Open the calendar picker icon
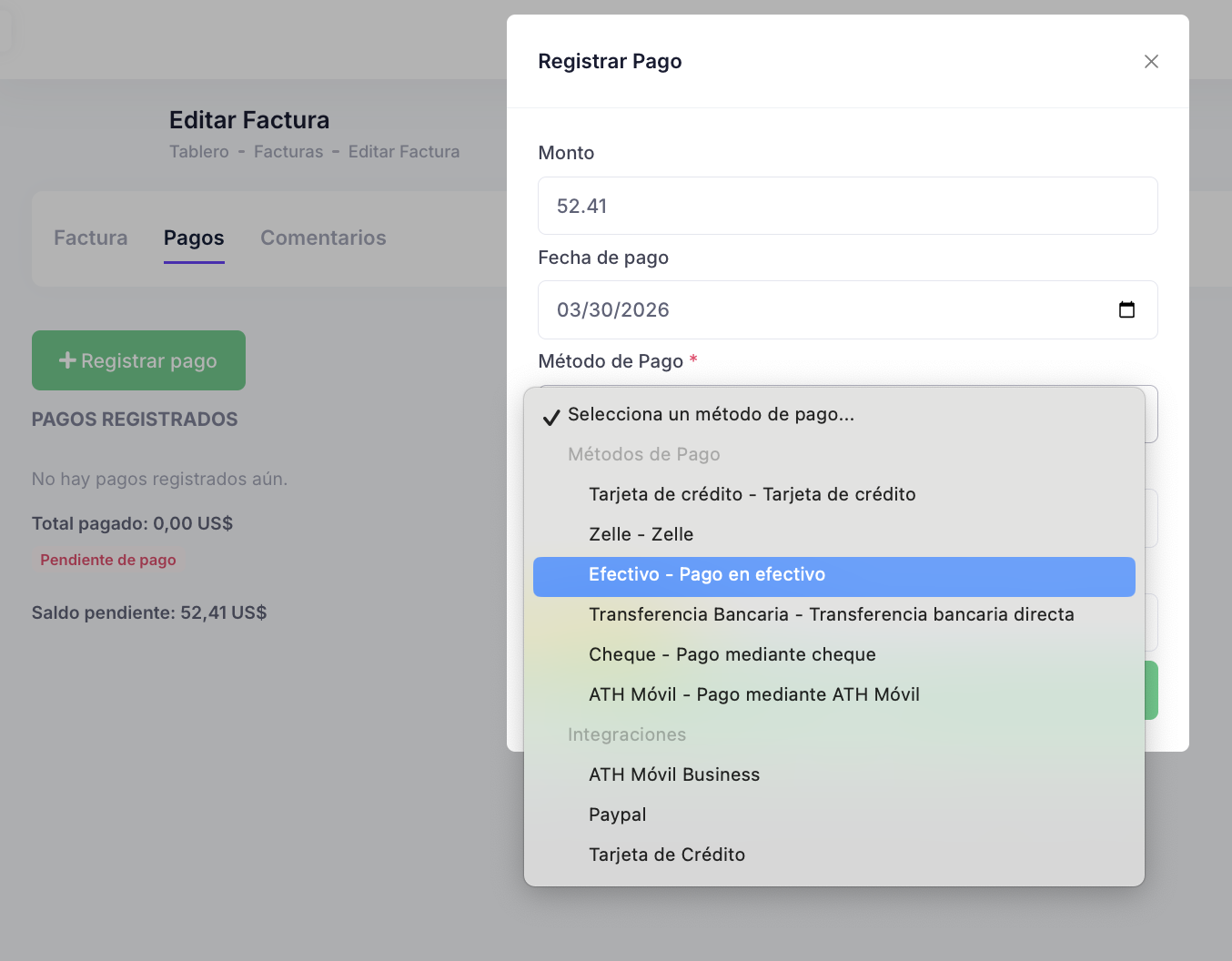 (x=1126, y=309)
